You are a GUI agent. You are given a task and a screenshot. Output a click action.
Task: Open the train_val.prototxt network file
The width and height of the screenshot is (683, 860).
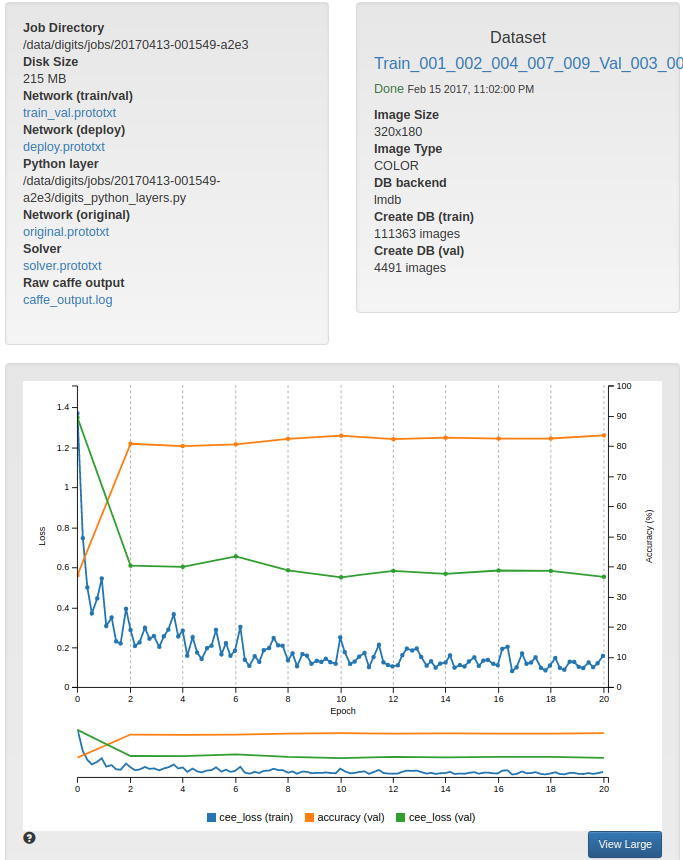(x=69, y=112)
